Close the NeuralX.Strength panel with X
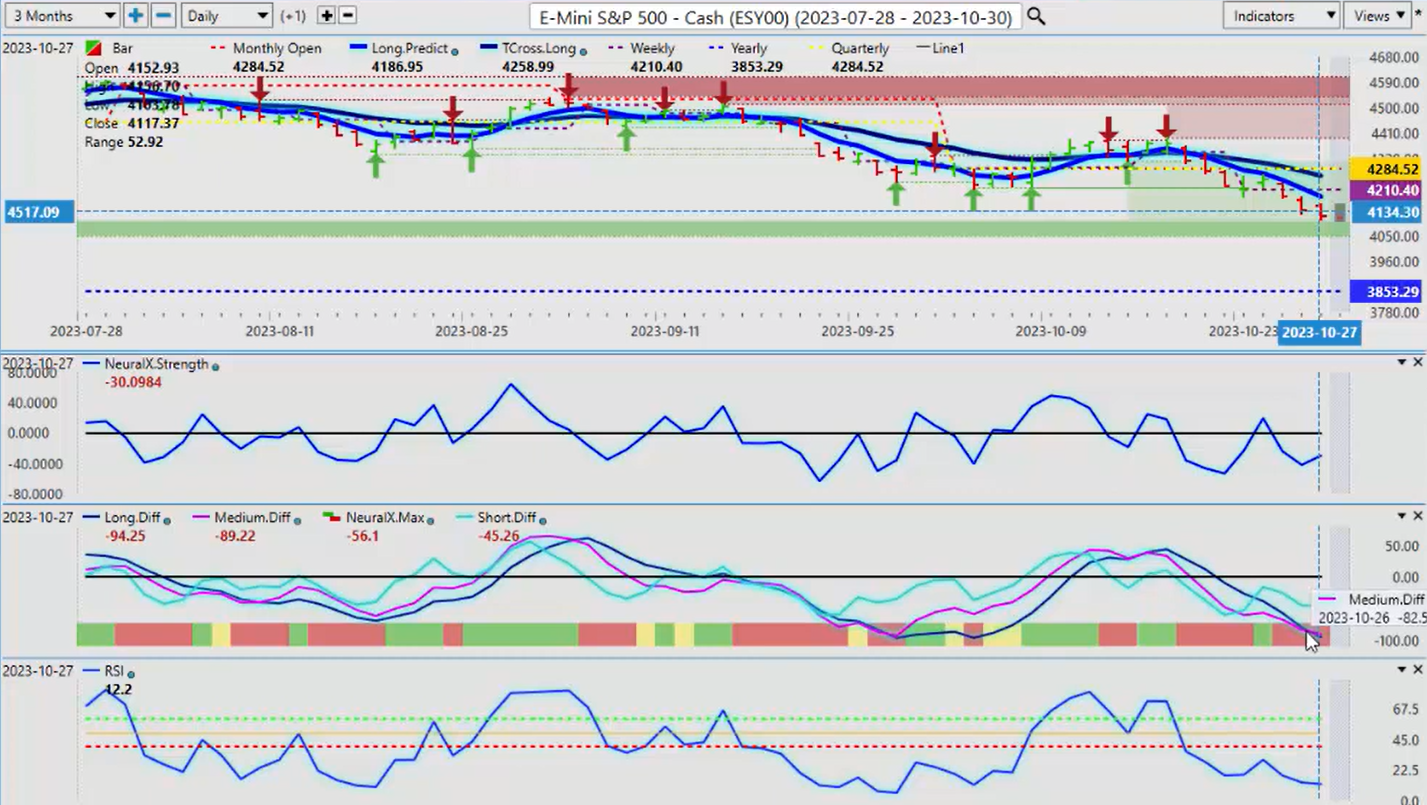1427x805 pixels. [1417, 363]
